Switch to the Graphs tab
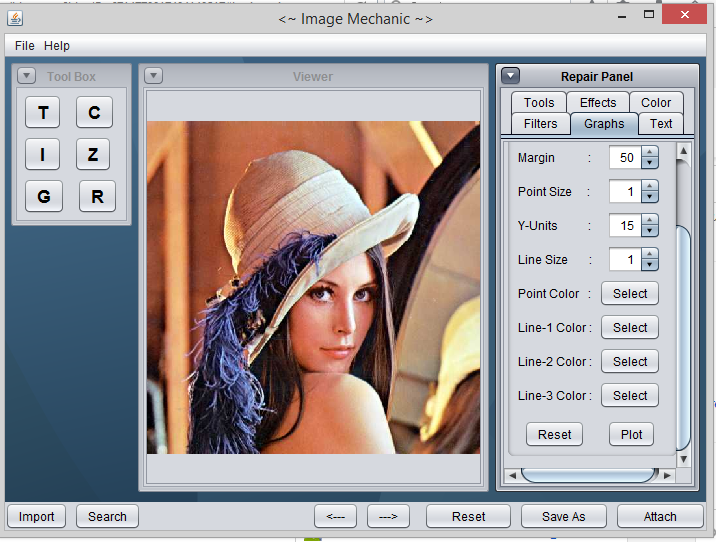 pos(604,124)
